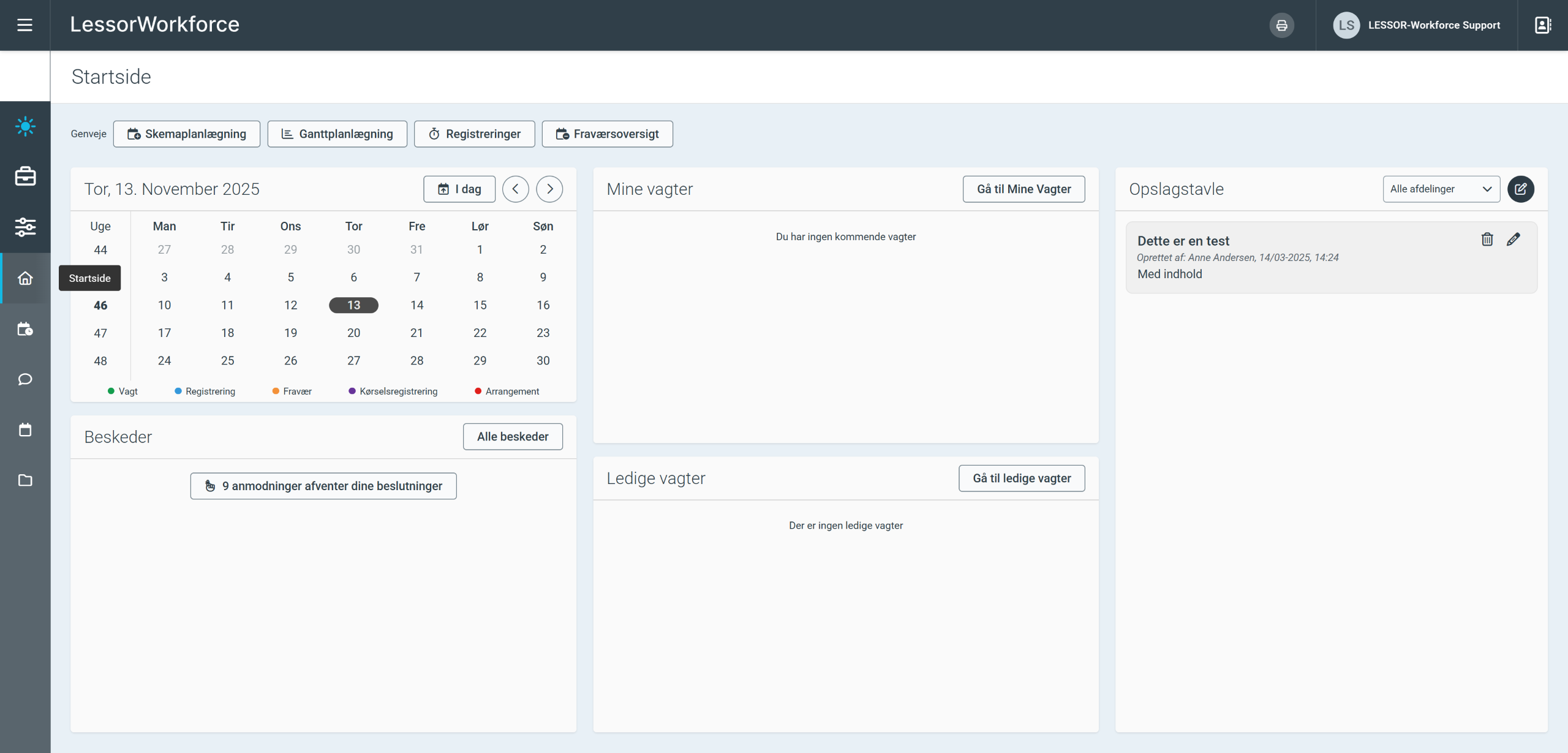Image resolution: width=1568 pixels, height=753 pixels.
Task: Open 9 anmodninger afventer dine beslutninger
Action: pos(323,486)
